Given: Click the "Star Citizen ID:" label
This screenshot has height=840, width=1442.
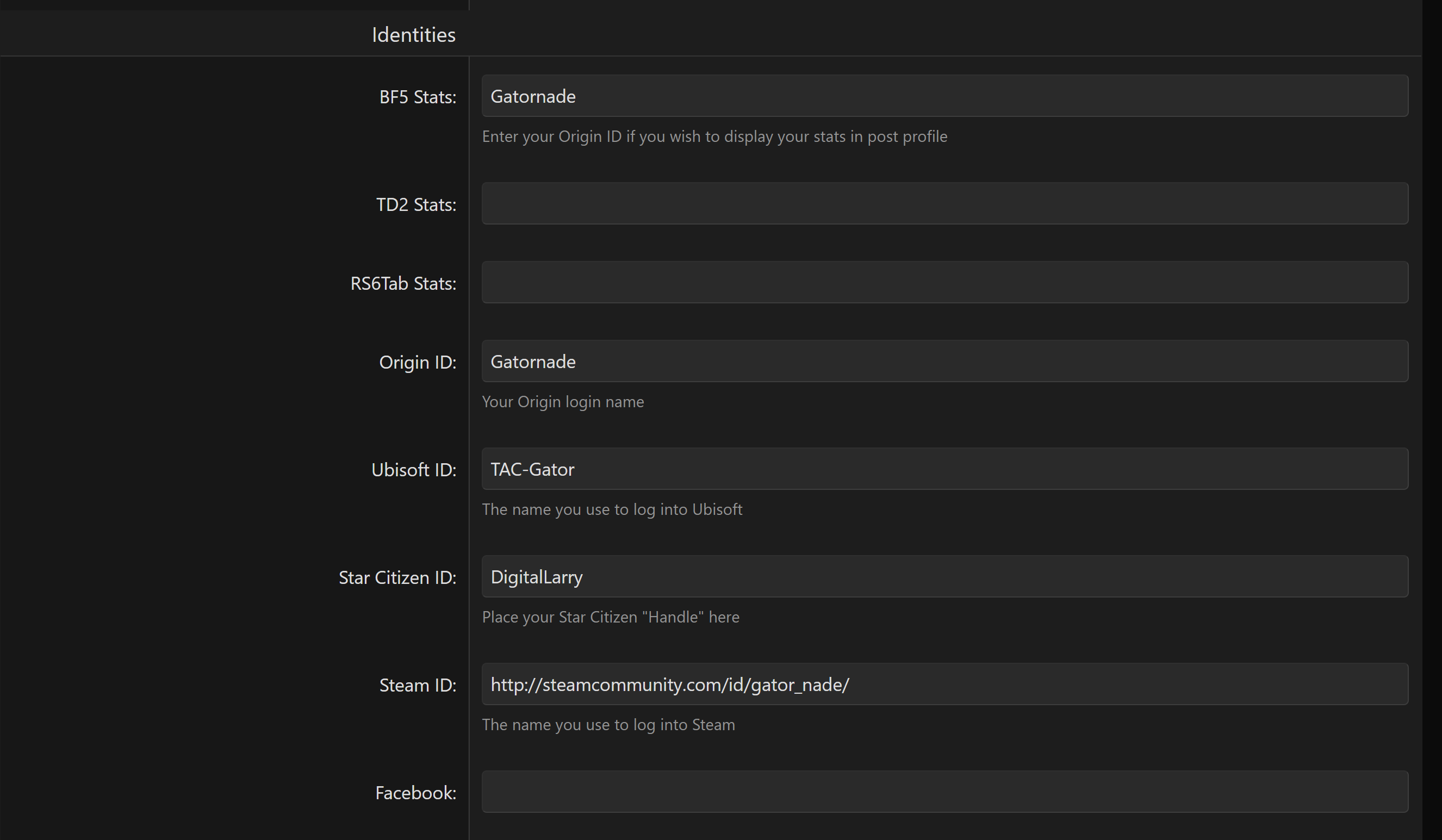Looking at the screenshot, I should coord(397,578).
